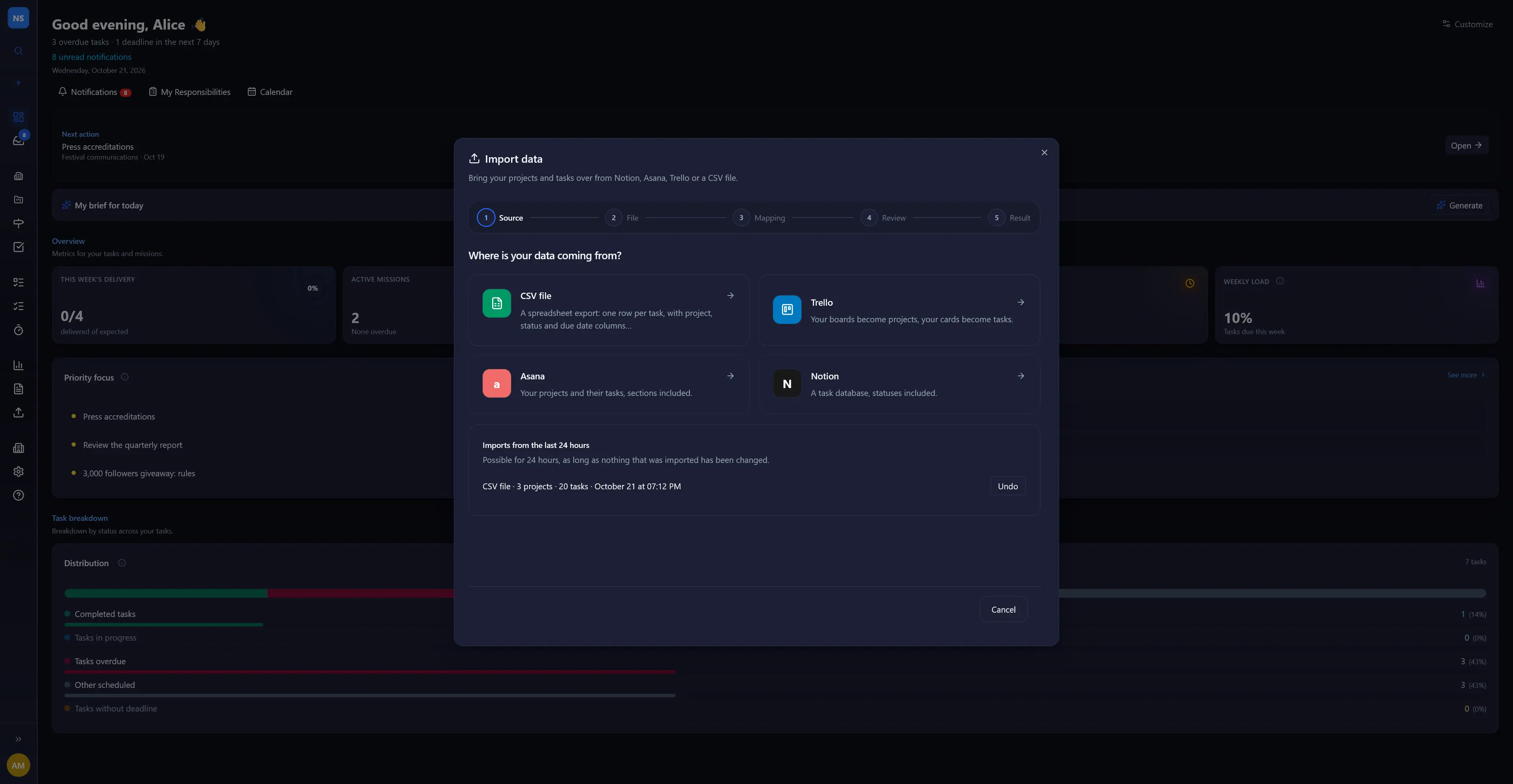
Task: Open the bar chart analytics sidebar icon
Action: (x=18, y=365)
